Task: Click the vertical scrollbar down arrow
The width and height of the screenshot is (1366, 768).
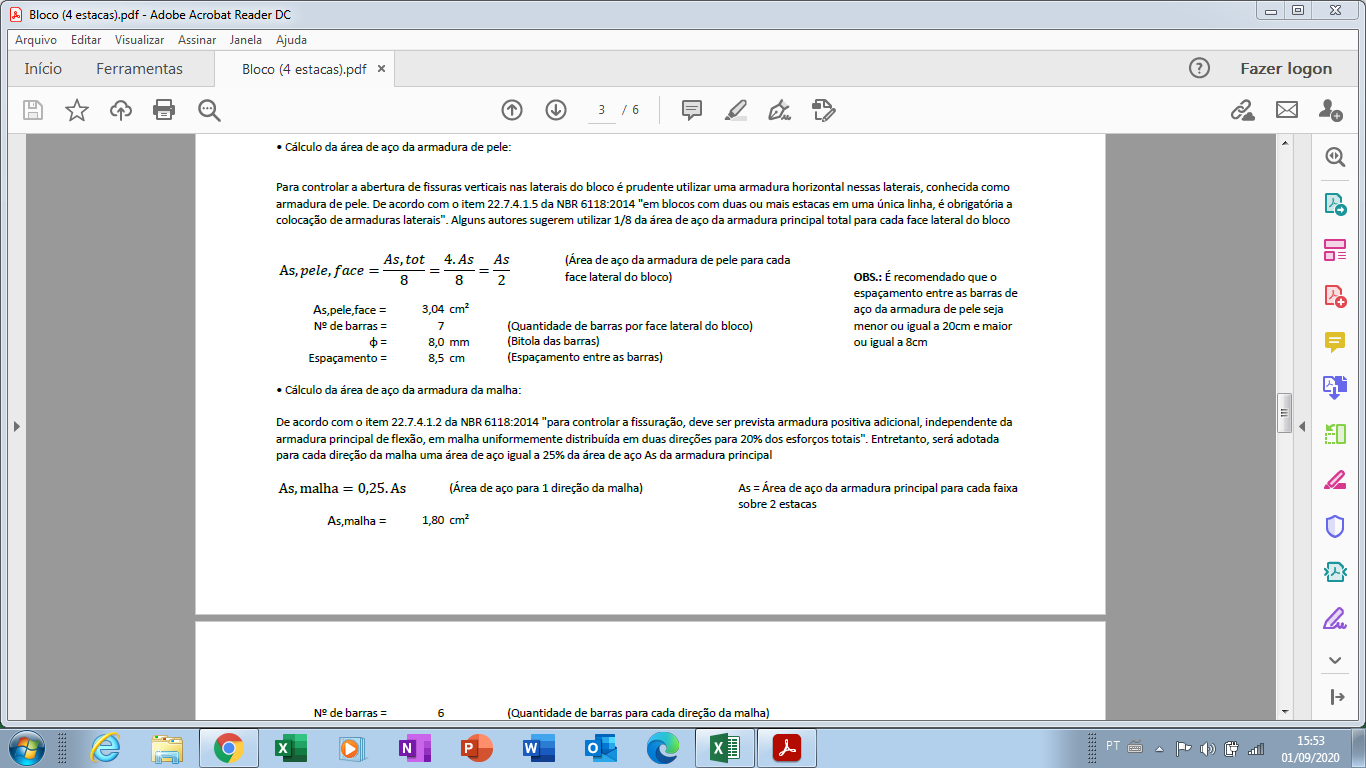Action: (x=1285, y=710)
